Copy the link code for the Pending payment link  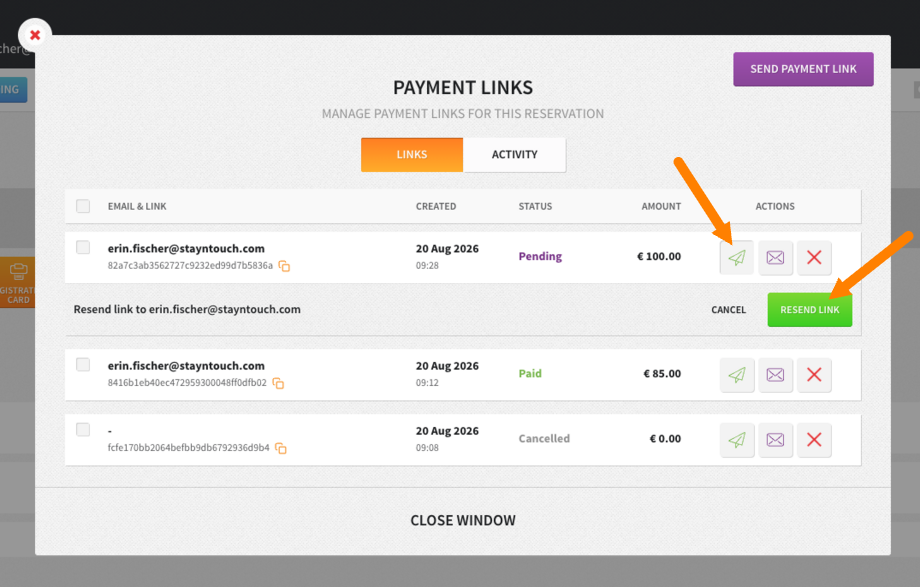pos(284,266)
